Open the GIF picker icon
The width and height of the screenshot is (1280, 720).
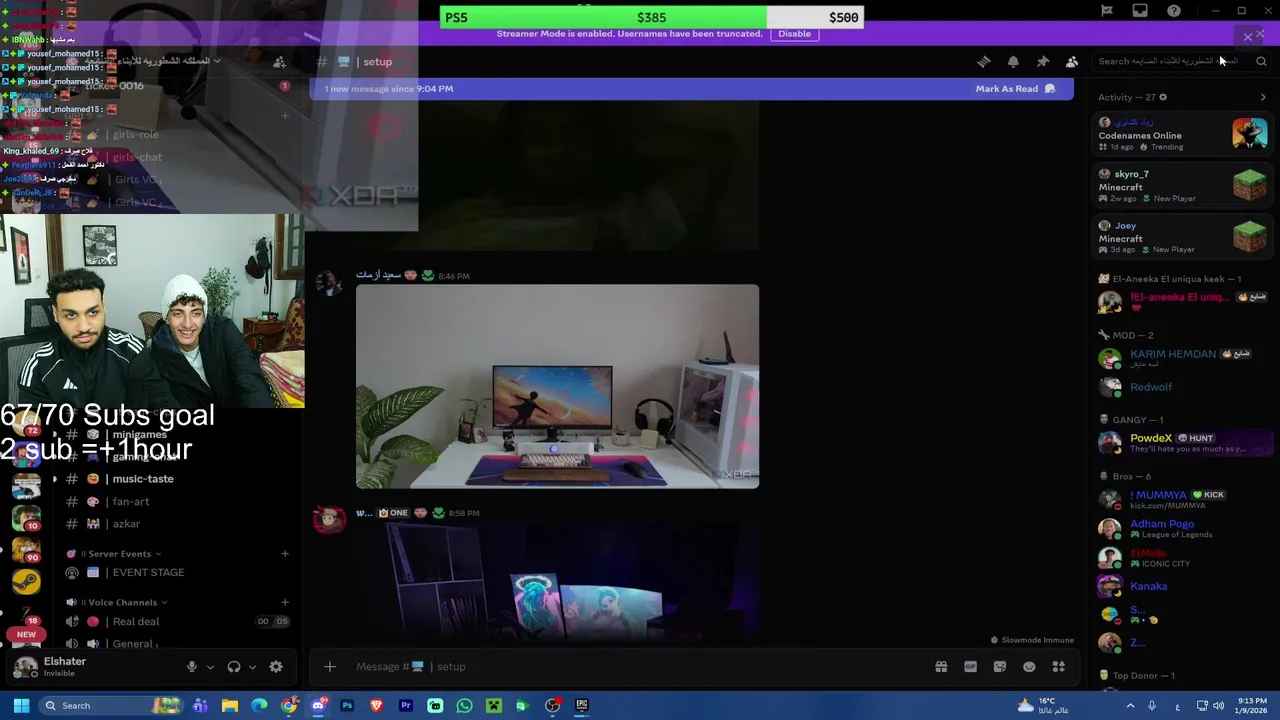(x=970, y=667)
